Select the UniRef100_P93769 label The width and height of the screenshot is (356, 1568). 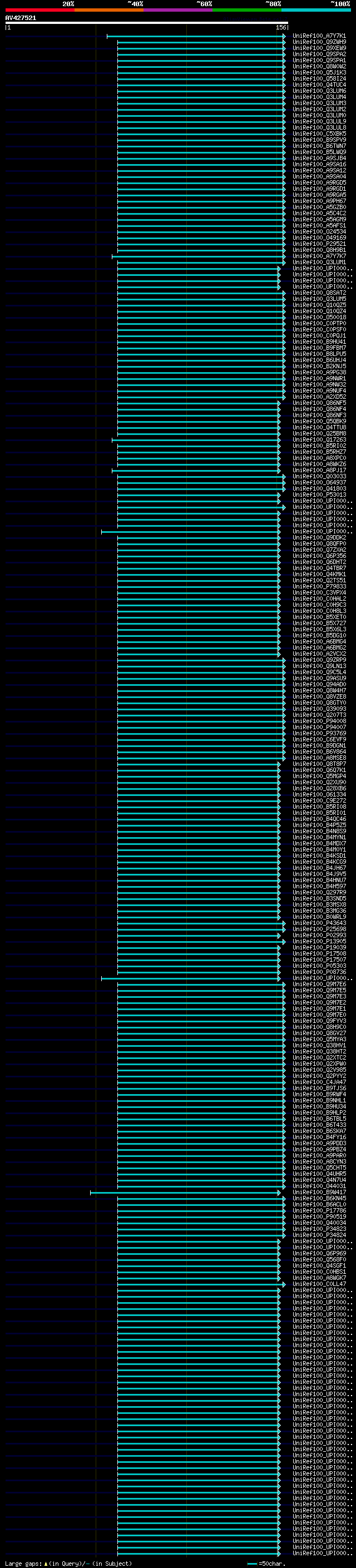coord(319,734)
